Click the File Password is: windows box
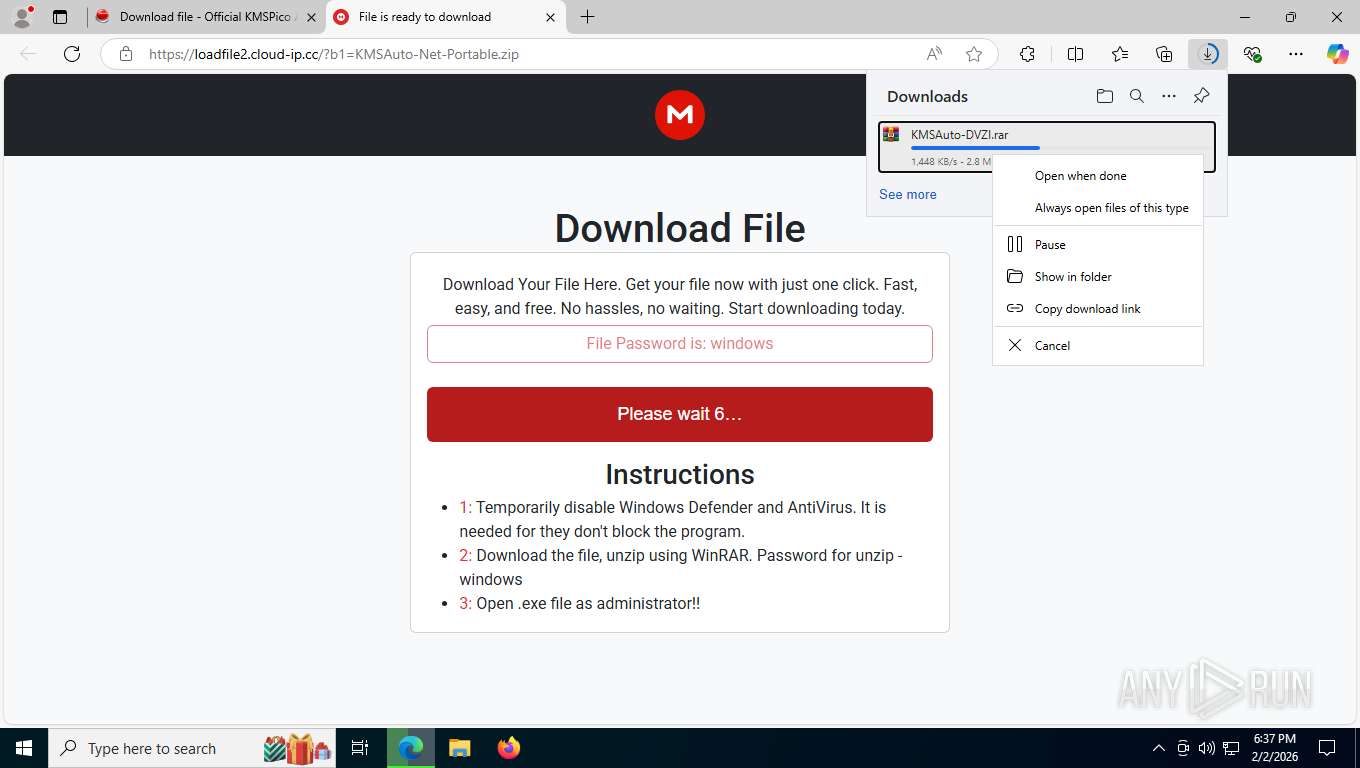Viewport: 1360px width, 768px height. pos(680,344)
